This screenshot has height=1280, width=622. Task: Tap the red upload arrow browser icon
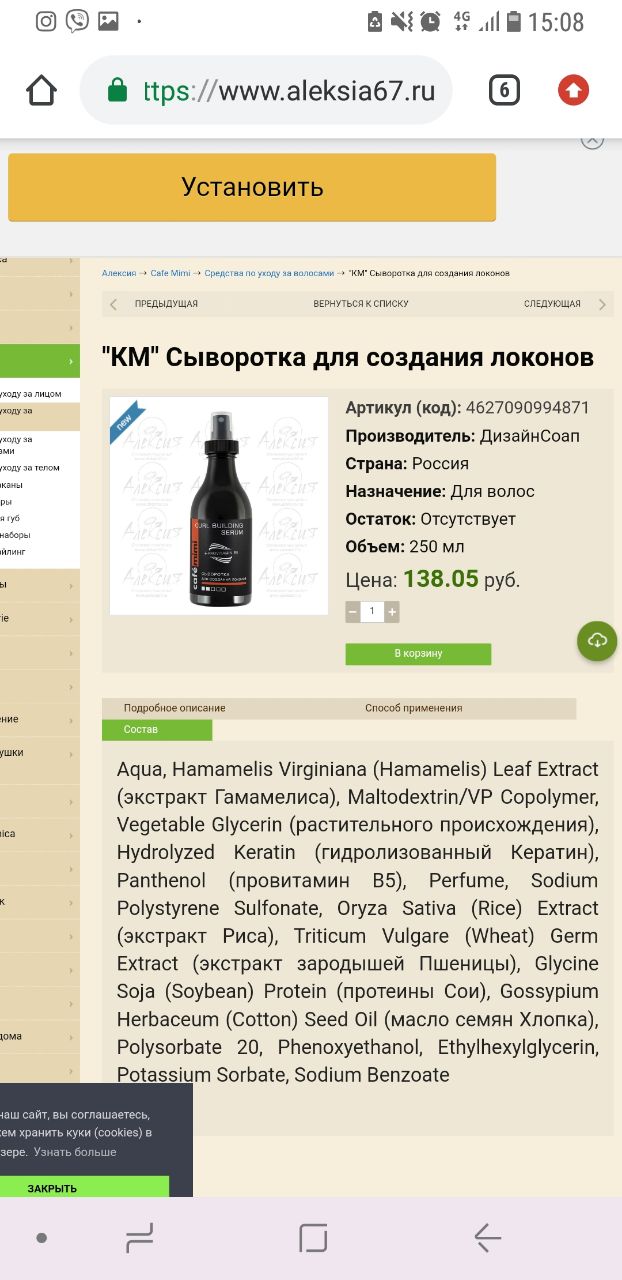[x=573, y=91]
